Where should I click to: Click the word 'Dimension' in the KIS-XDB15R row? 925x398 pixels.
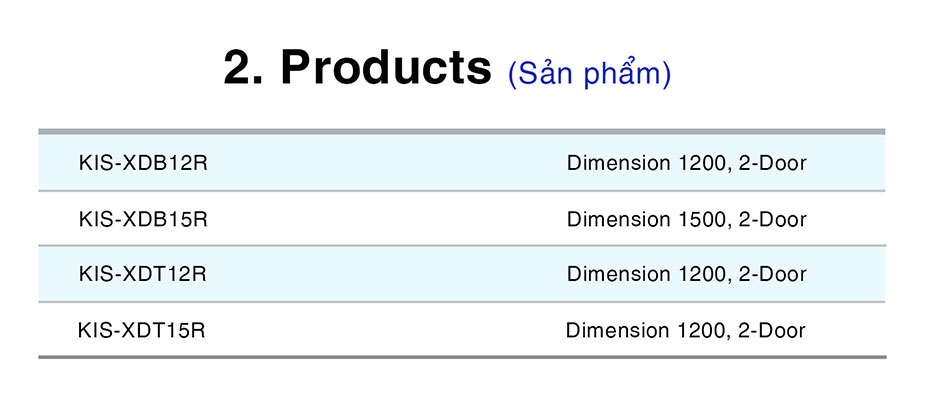(619, 219)
